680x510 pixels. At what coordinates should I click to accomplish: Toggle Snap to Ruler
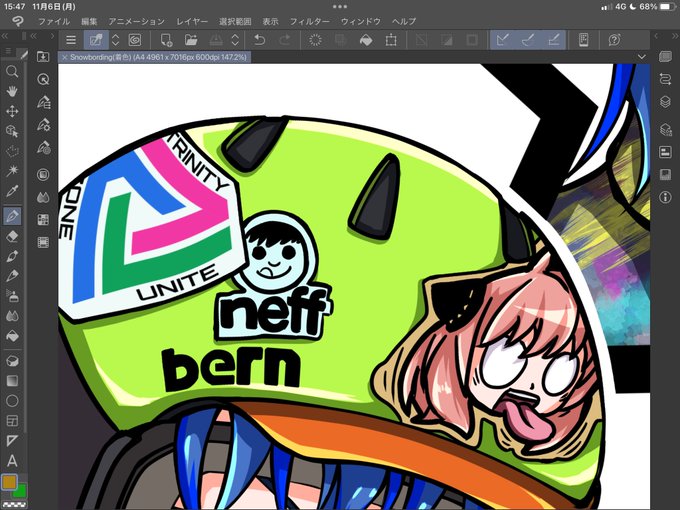point(502,40)
